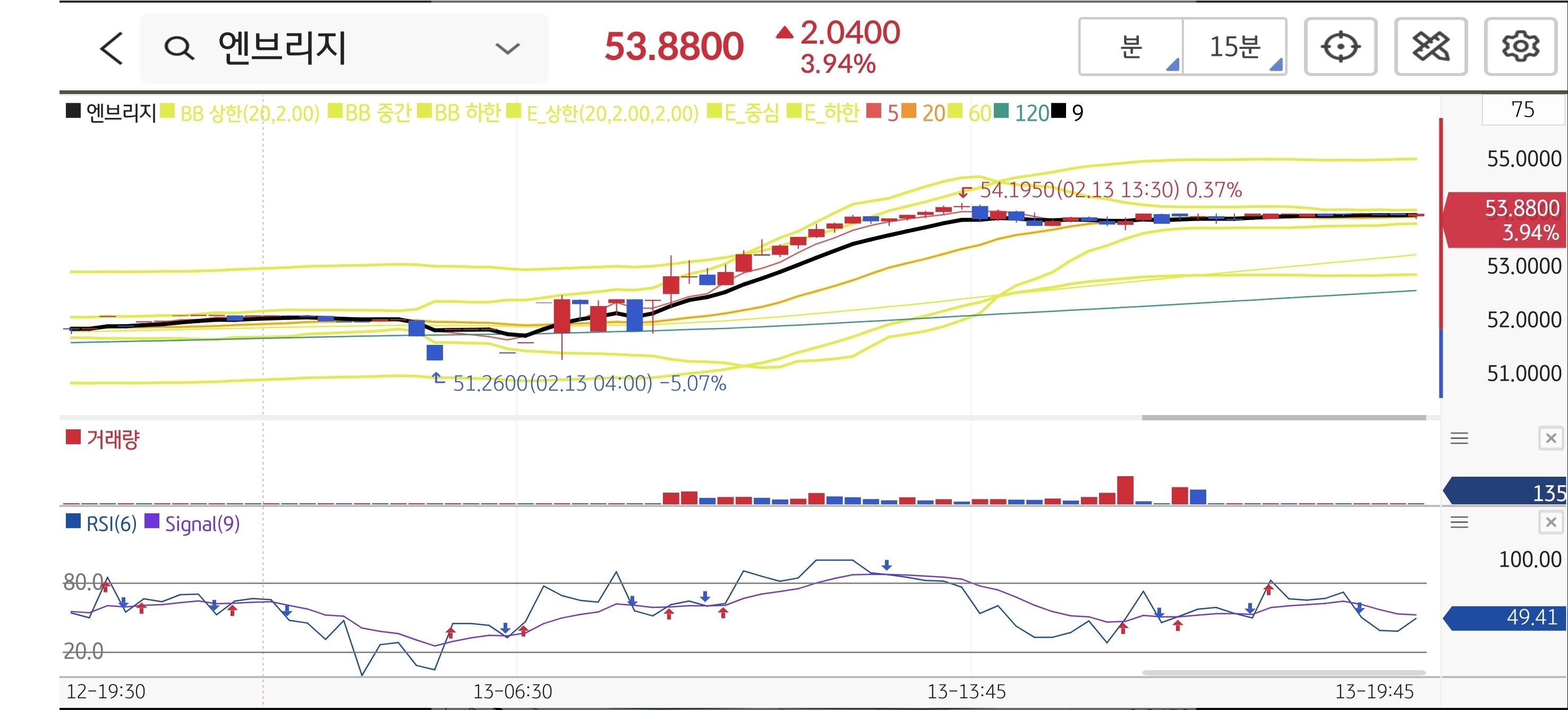Open chart settings gear icon

(x=1520, y=47)
